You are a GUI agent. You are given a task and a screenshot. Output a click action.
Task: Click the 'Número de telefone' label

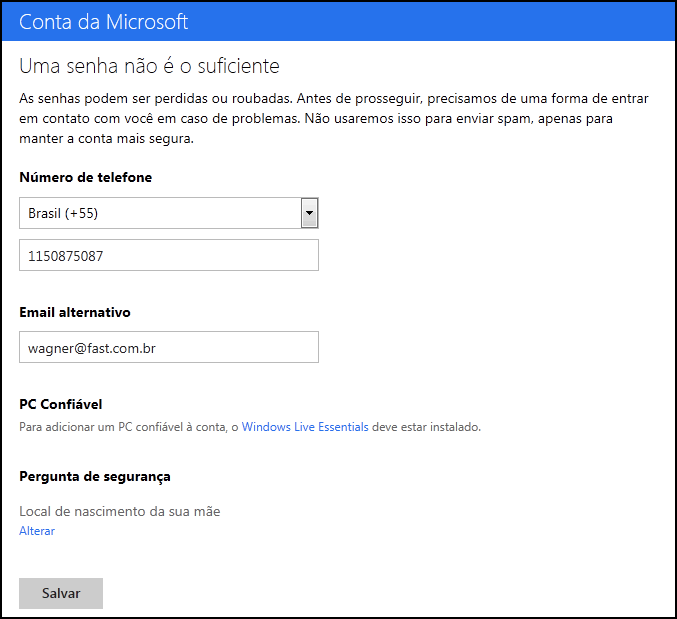pos(85,177)
